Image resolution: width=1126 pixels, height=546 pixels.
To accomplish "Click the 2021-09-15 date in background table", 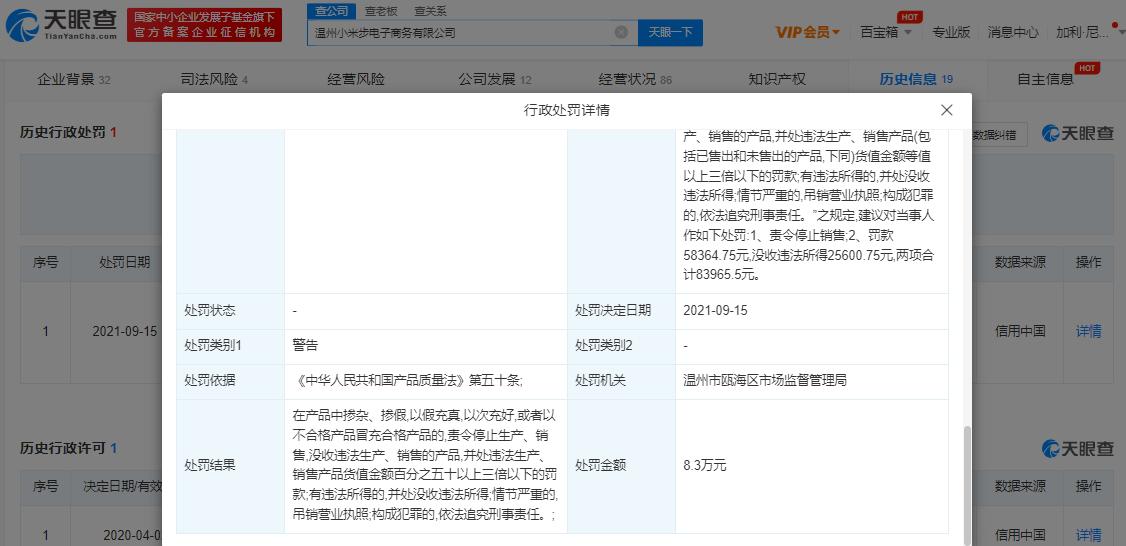I will point(124,331).
